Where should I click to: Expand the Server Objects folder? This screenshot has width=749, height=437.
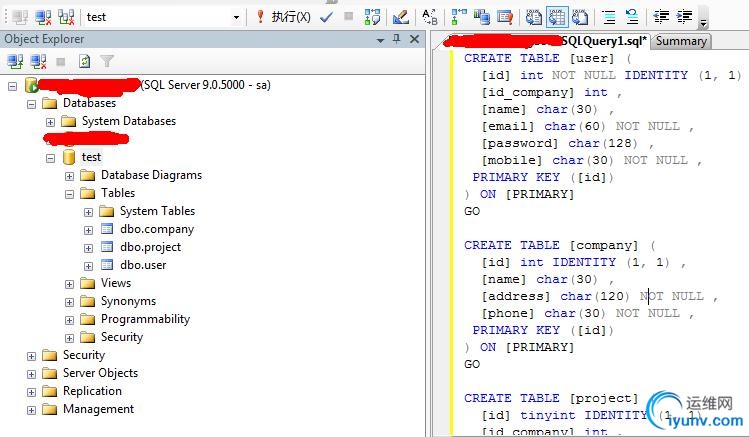click(32, 374)
